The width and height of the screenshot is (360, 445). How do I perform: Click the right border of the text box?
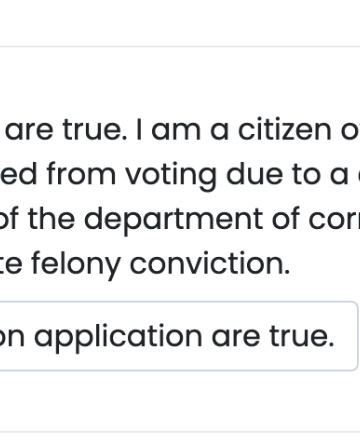(x=358, y=336)
